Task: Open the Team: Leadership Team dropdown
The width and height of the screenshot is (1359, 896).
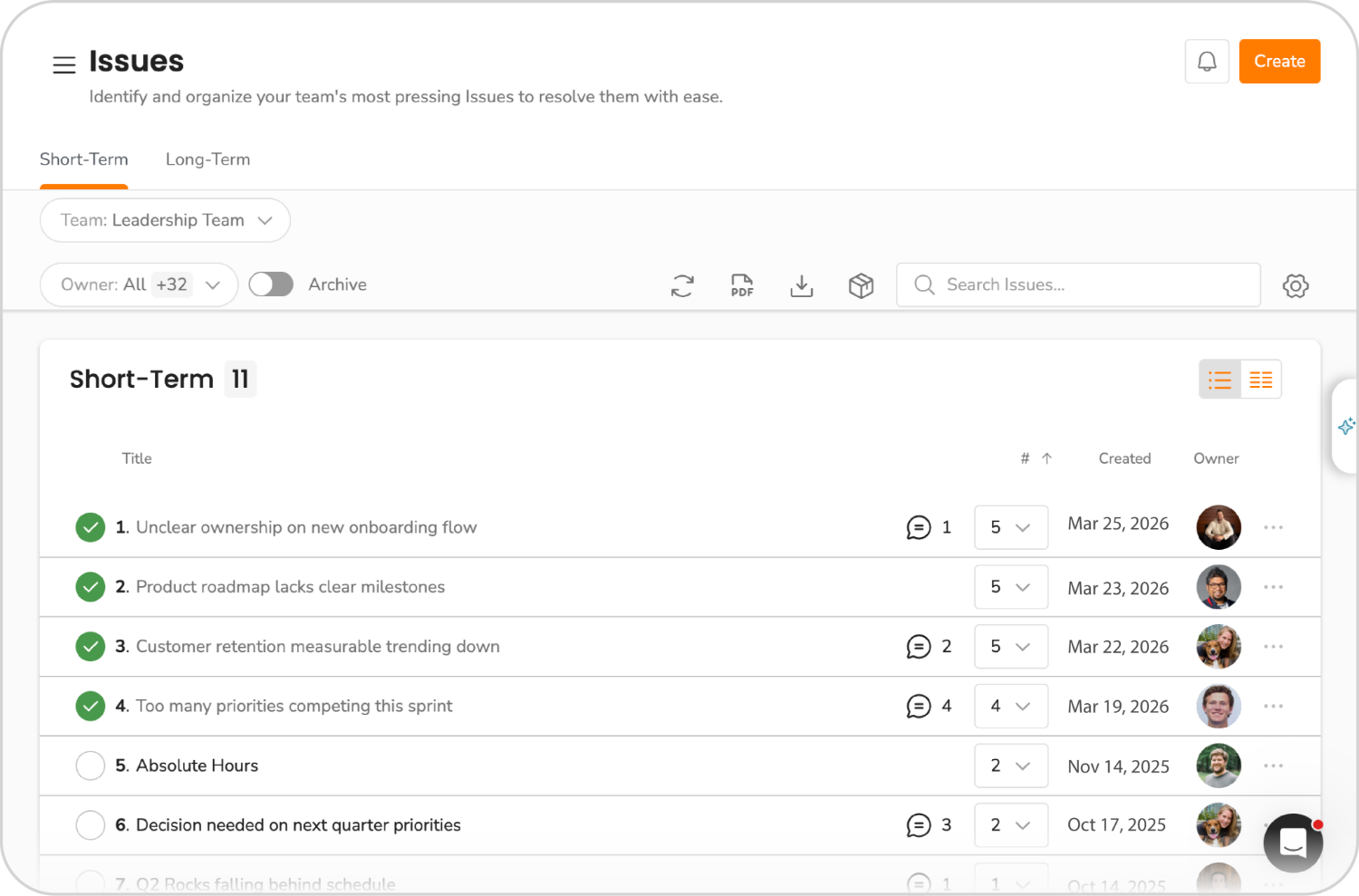Action: tap(164, 220)
